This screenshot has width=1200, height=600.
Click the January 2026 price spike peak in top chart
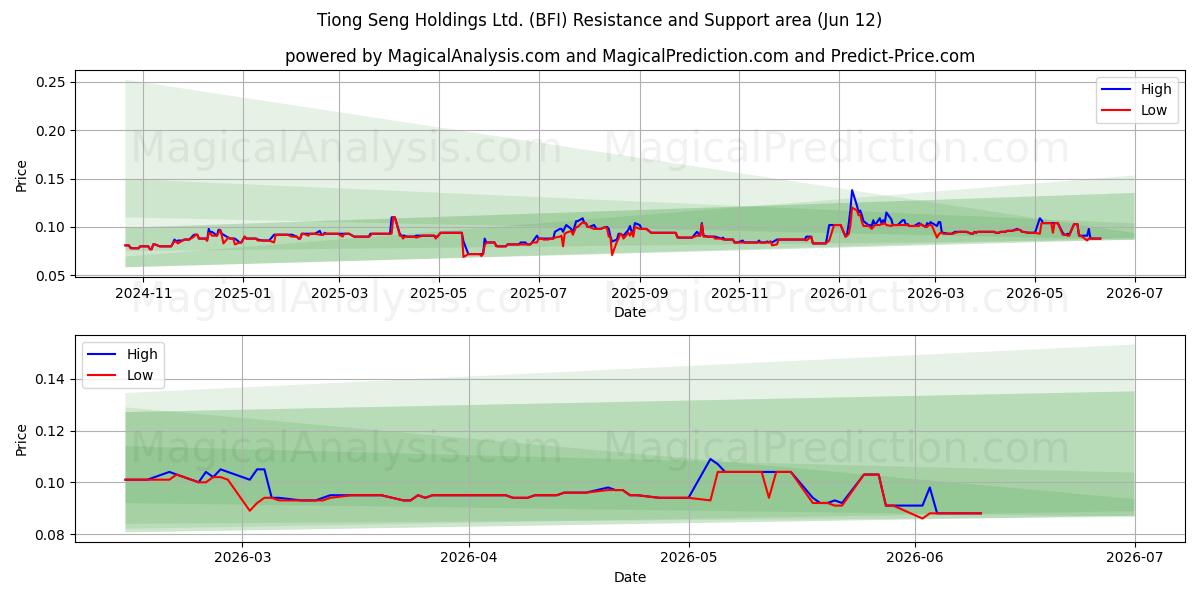852,190
